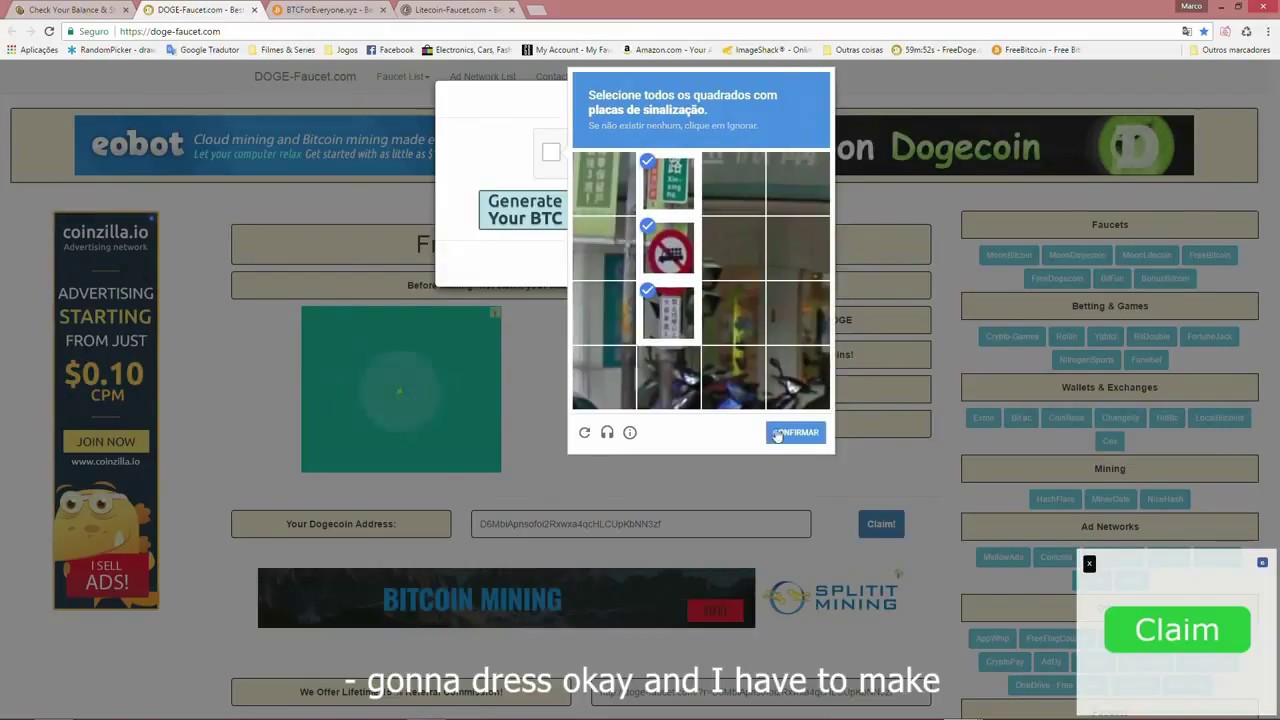Click JOIN NOW on coinzilla ad
Viewport: 1280px width, 720px height.
click(x=106, y=442)
